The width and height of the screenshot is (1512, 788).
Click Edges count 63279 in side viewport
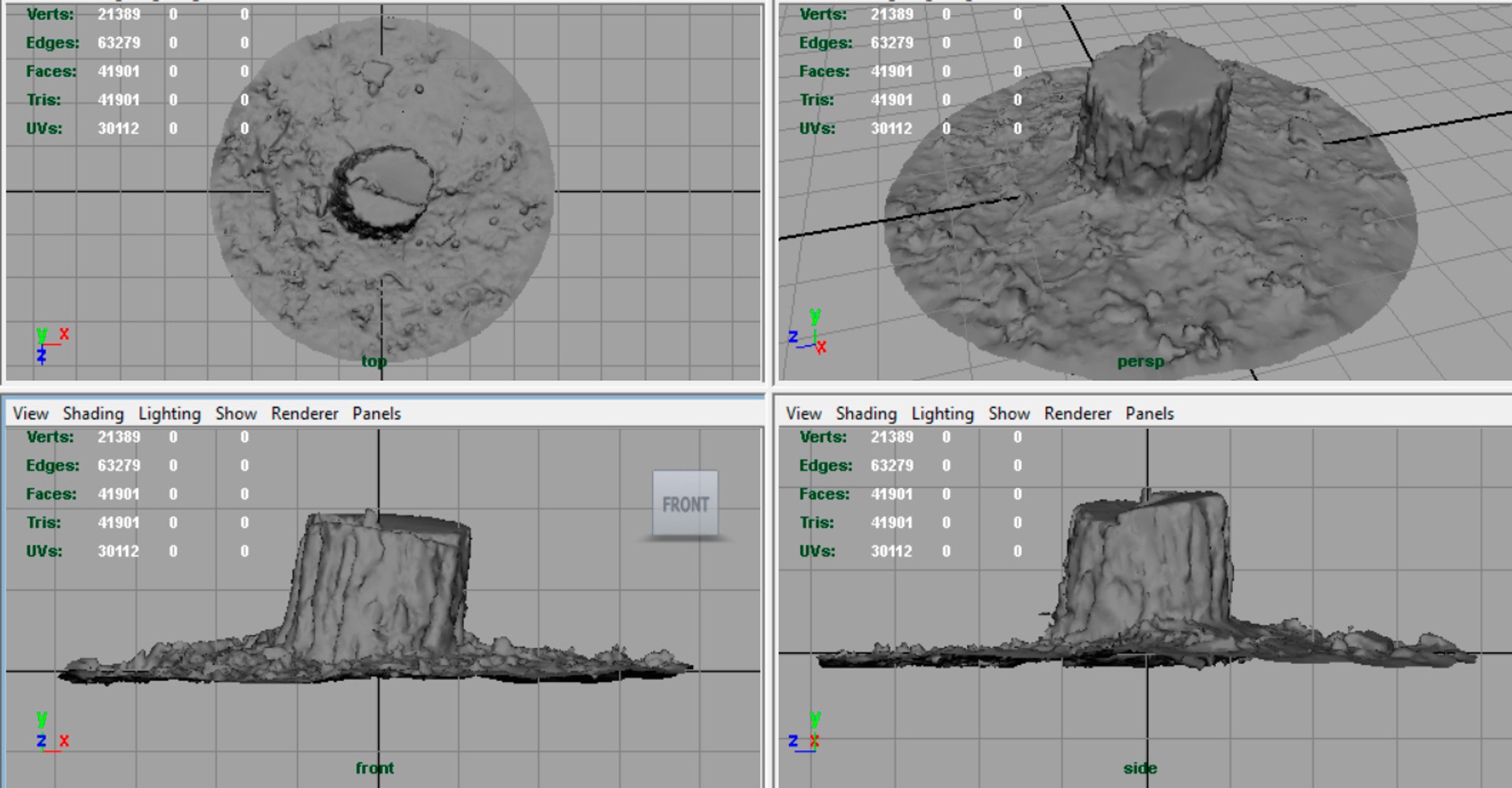[x=891, y=465]
